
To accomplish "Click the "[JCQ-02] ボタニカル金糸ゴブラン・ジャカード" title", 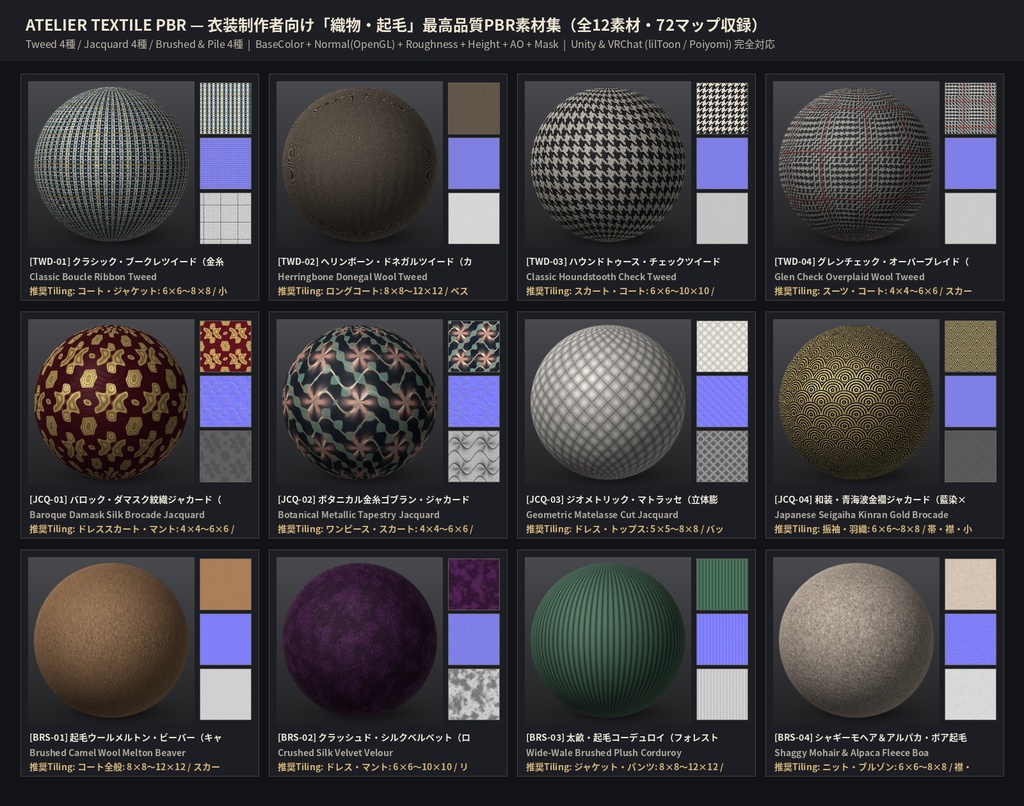I will tap(374, 500).
